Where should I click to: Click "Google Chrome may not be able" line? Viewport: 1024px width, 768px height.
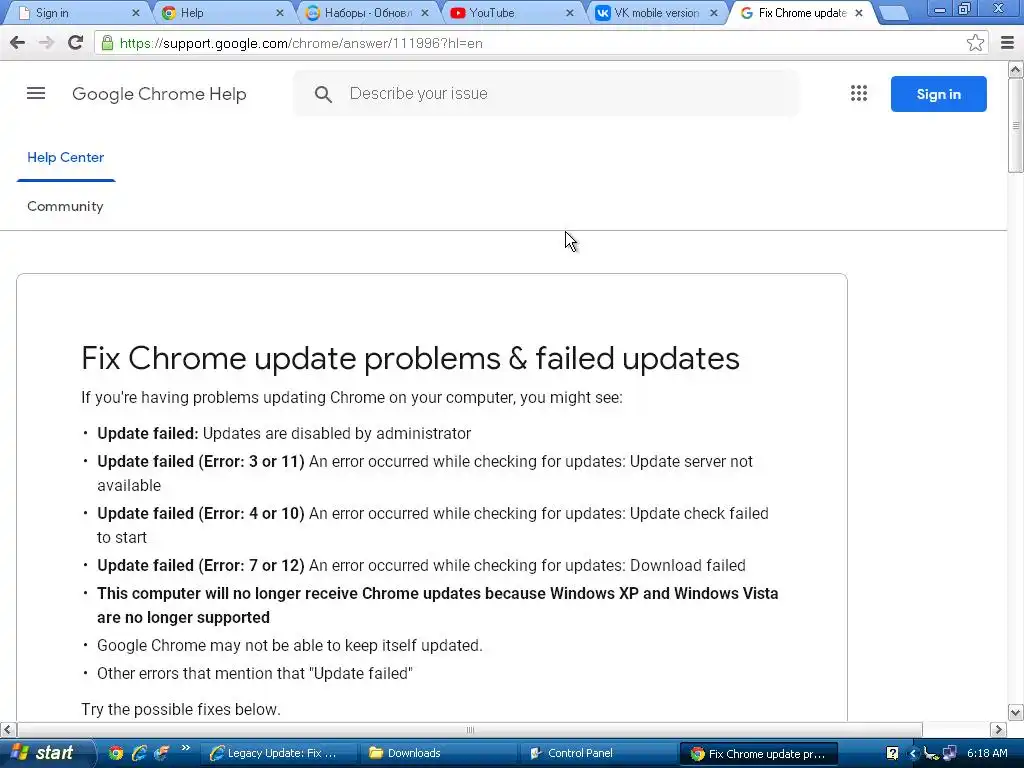[x=290, y=645]
